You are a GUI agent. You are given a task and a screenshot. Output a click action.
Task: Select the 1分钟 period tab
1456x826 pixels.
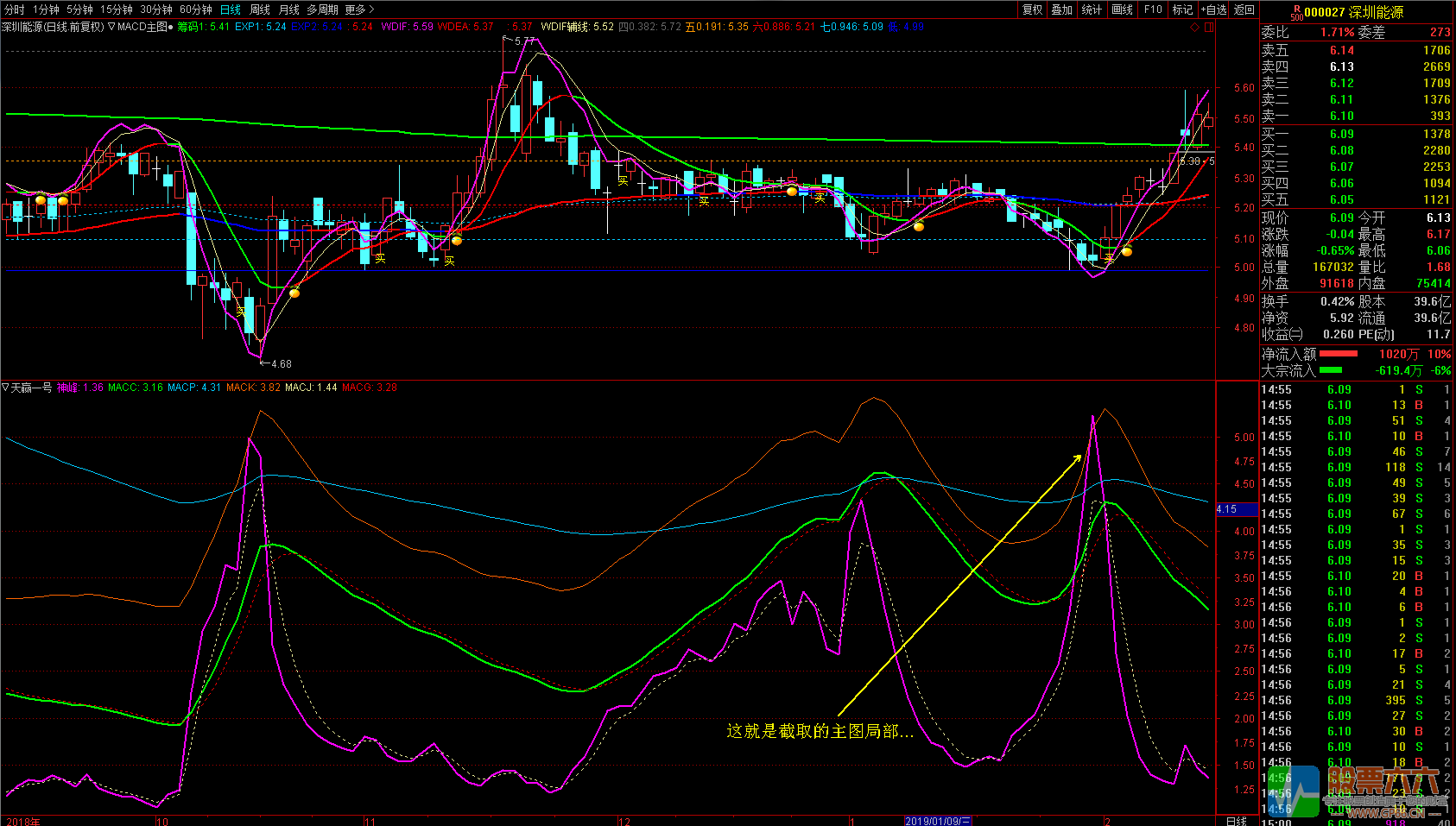tap(46, 9)
